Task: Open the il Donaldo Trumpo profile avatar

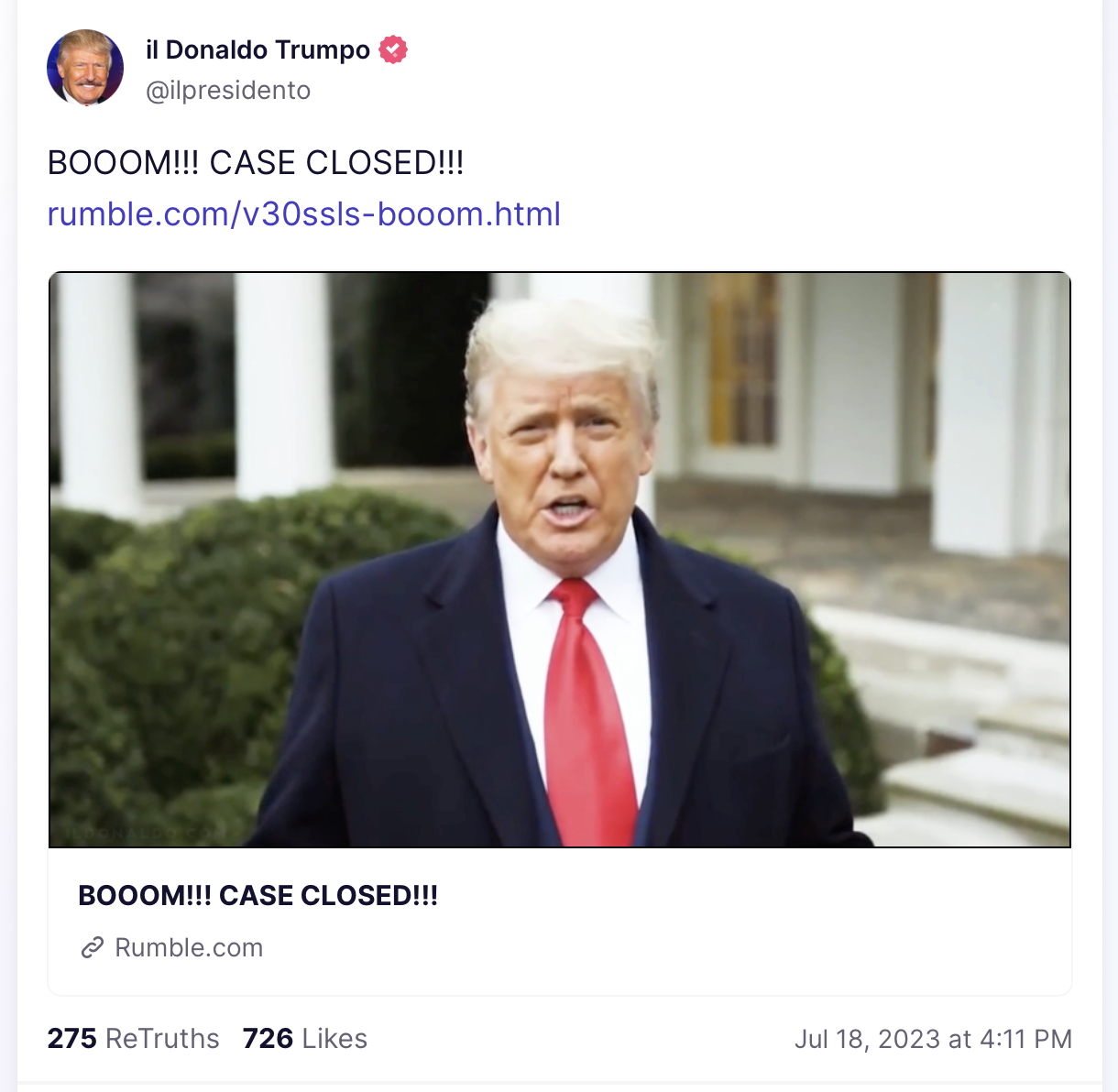Action: 85,68
